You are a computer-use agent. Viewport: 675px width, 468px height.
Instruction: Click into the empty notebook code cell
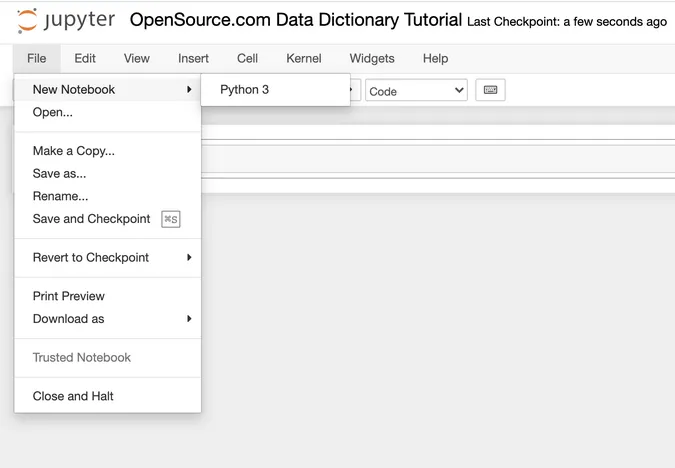coord(437,159)
